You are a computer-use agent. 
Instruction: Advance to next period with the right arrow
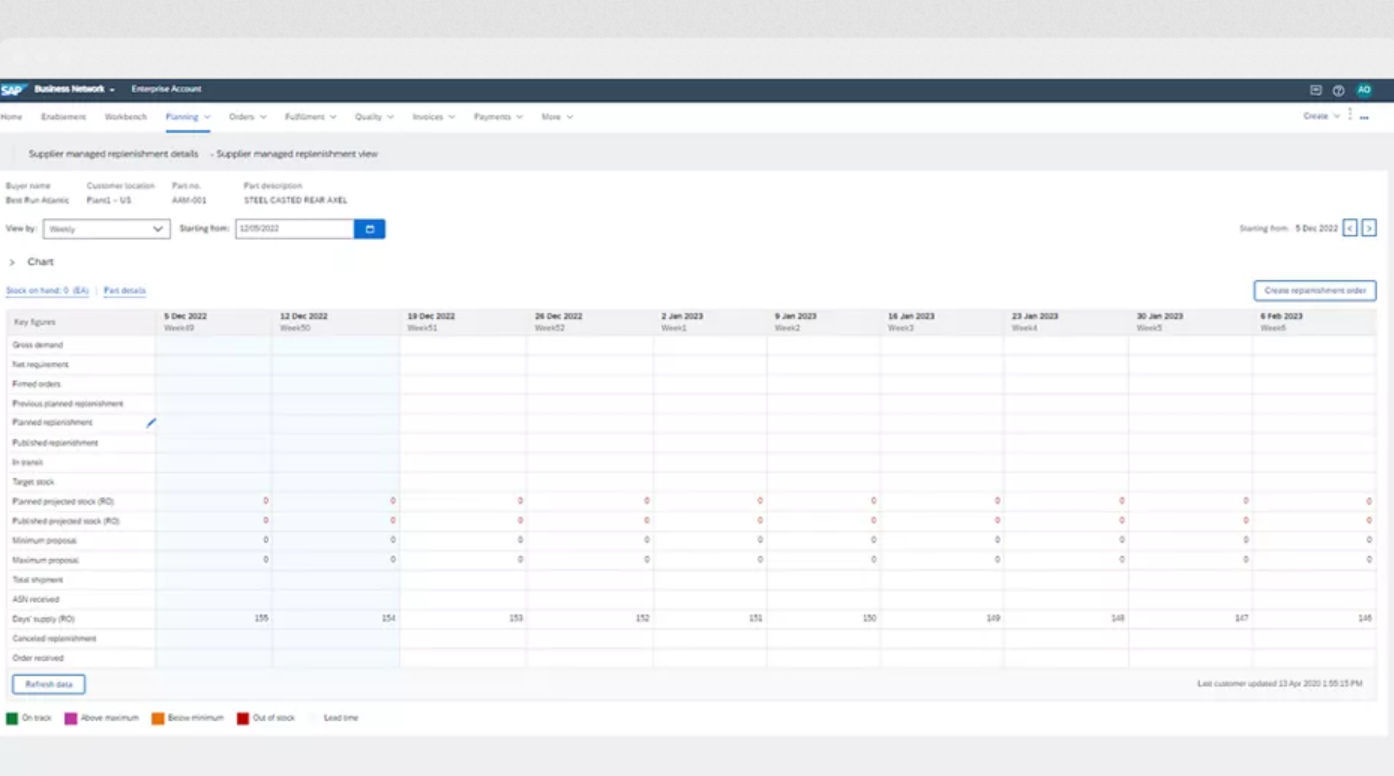[x=1369, y=227]
